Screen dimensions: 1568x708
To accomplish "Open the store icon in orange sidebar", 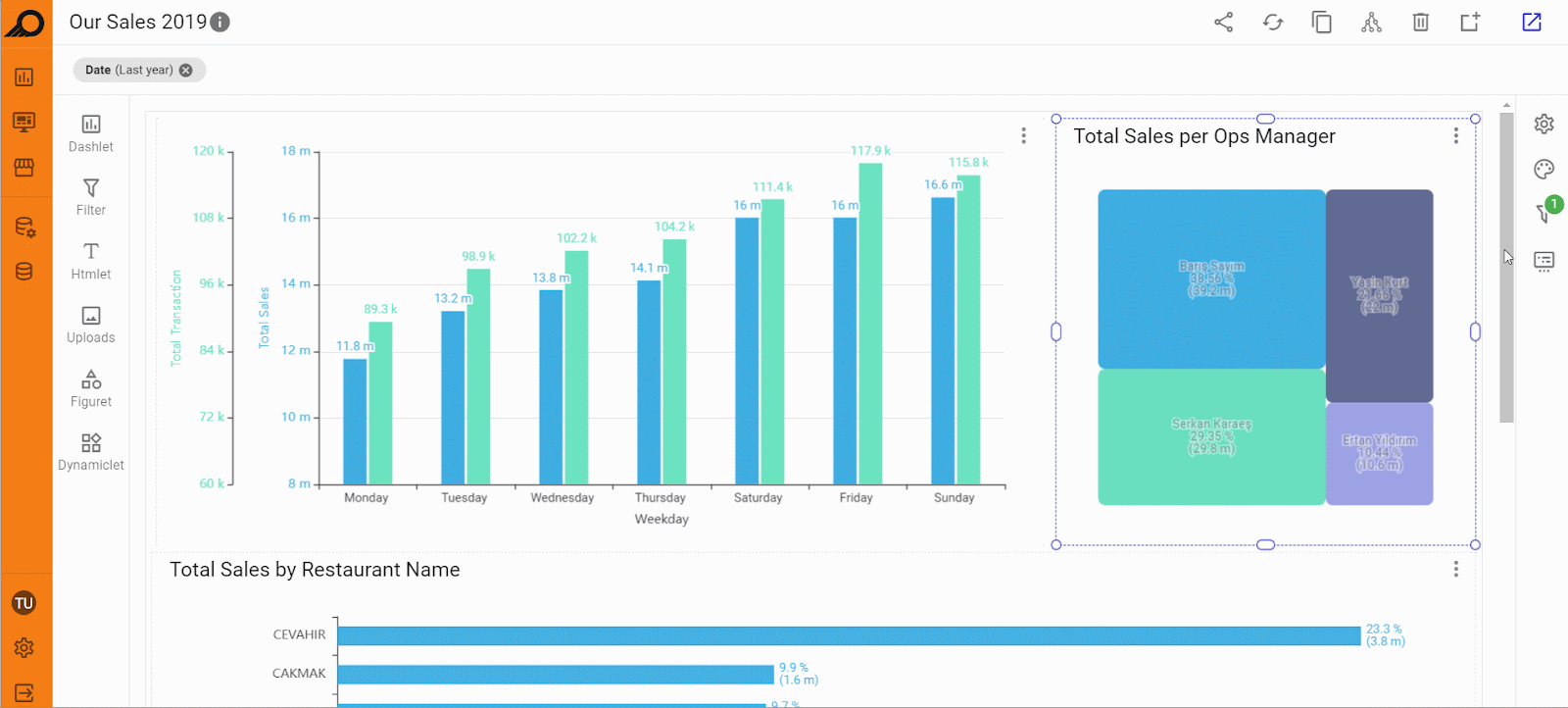I will 24,168.
